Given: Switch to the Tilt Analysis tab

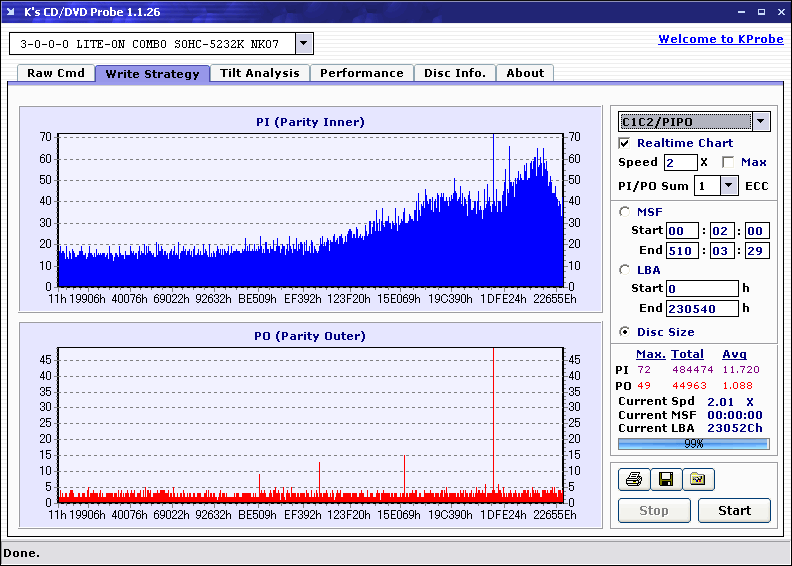Looking at the screenshot, I should 260,73.
